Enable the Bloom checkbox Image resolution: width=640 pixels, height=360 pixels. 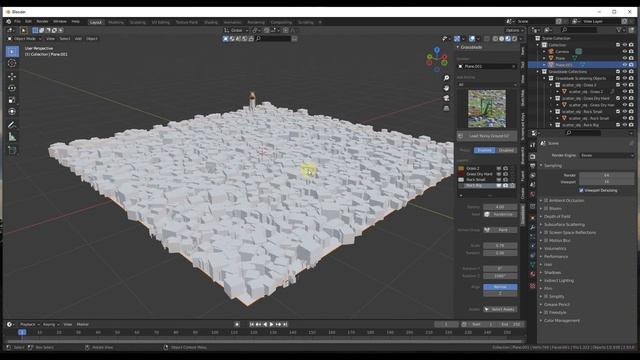[x=546, y=209]
